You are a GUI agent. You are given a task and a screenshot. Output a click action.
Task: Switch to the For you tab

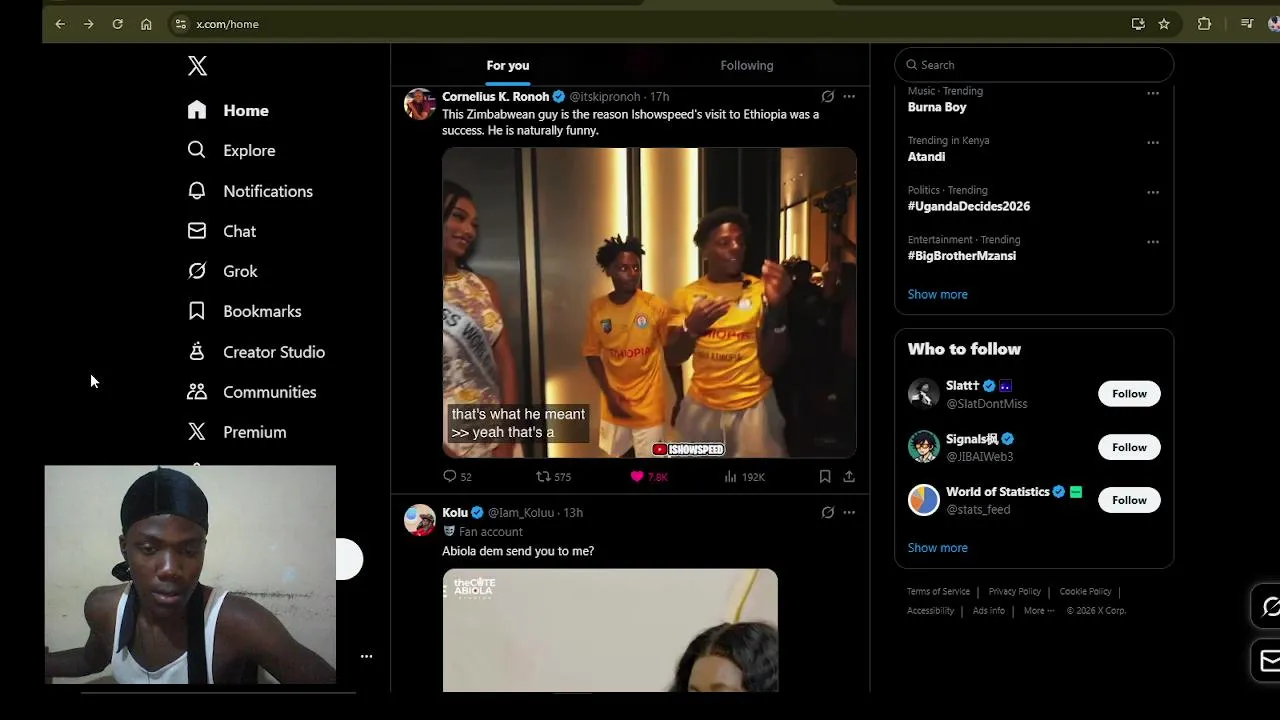click(x=508, y=65)
